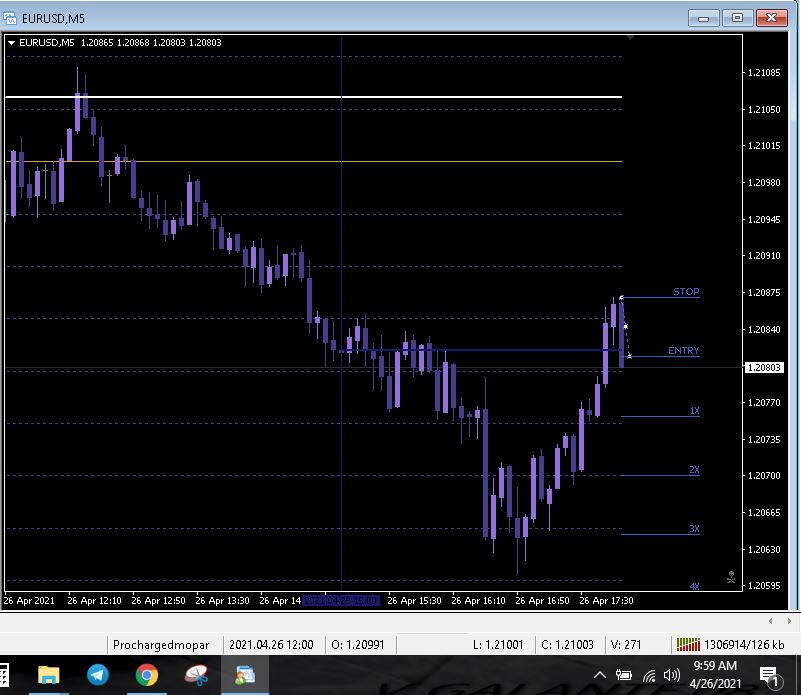Click the skull icon in chart corner
Image resolution: width=801 pixels, height=695 pixels.
tap(731, 577)
